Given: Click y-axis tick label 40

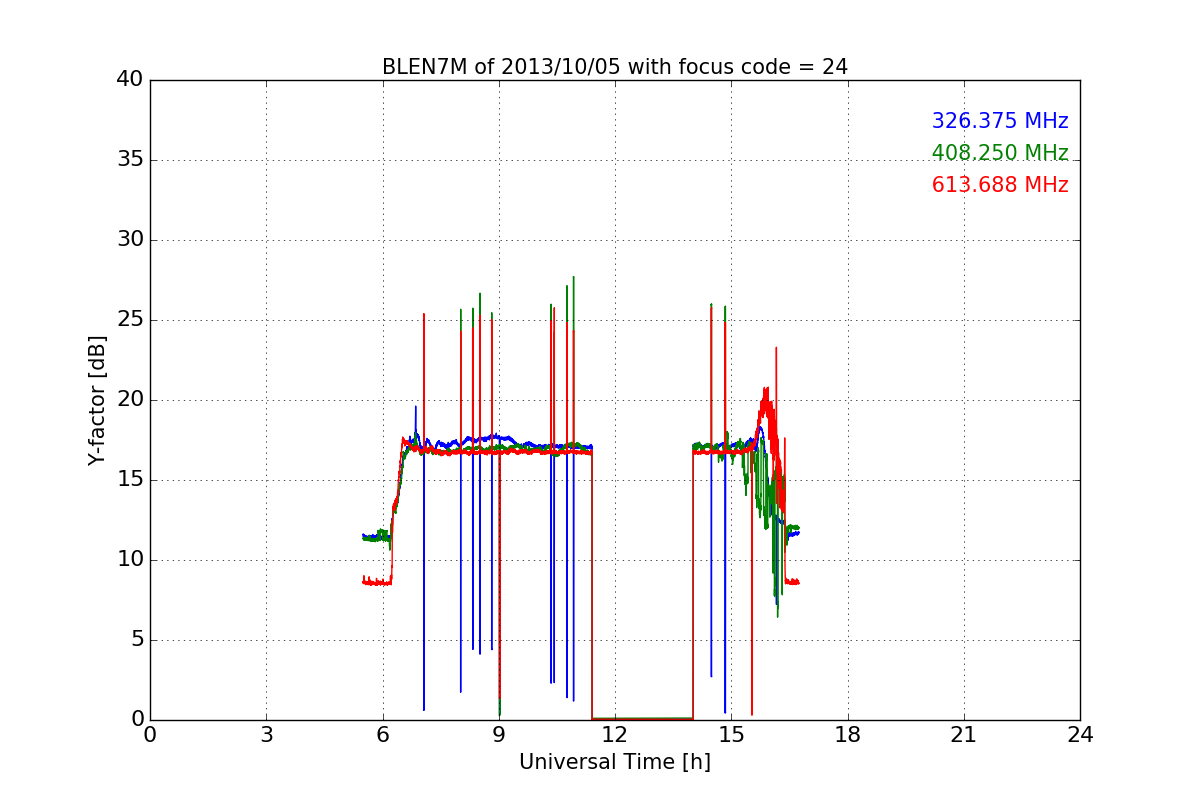Looking at the screenshot, I should point(130,80).
